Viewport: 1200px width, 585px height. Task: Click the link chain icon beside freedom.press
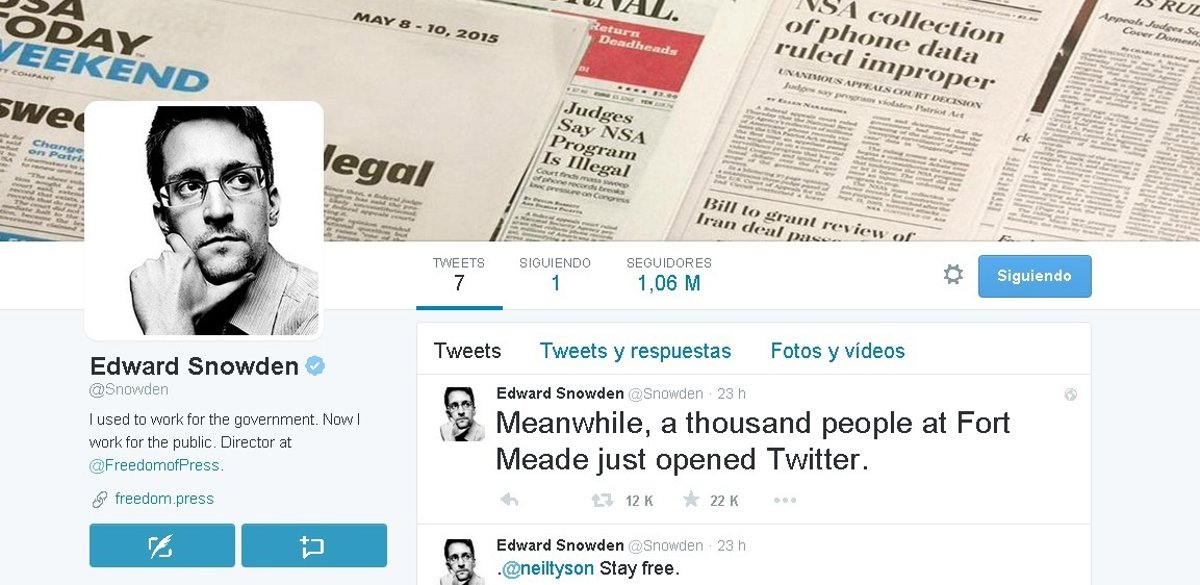pos(99,499)
